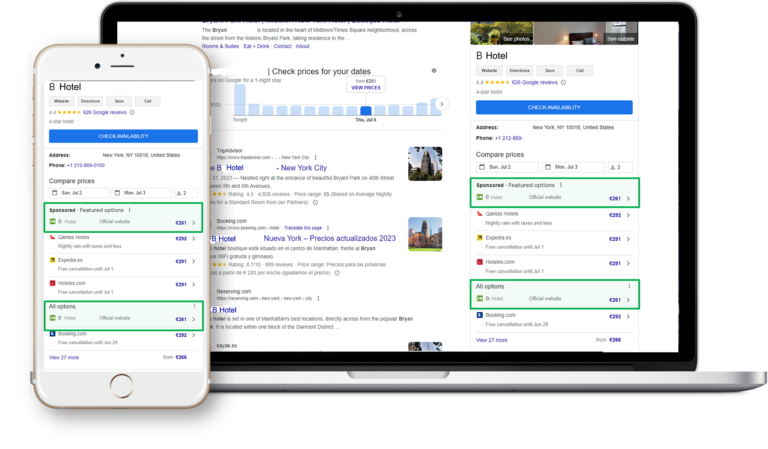Open Booking.com row arrow on phone
This screenshot has height=449, width=768.
coord(194,335)
